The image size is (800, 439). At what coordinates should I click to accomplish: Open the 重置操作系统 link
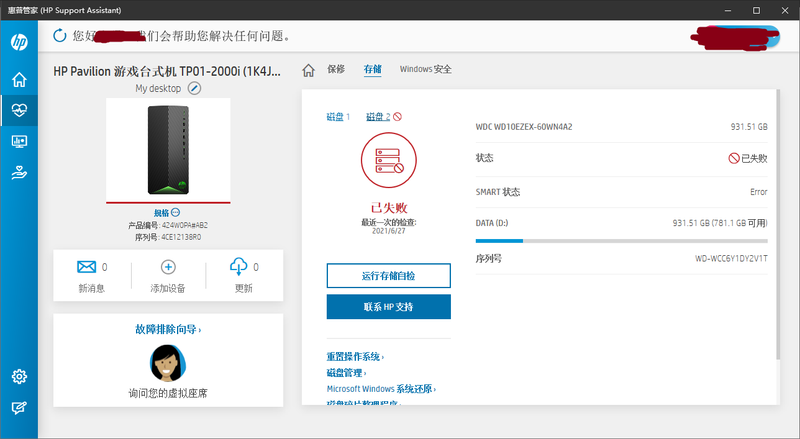(x=355, y=356)
